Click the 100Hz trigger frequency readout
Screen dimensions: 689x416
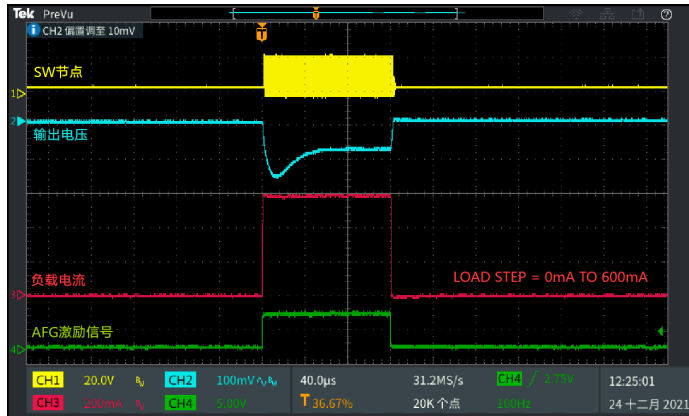coord(514,403)
